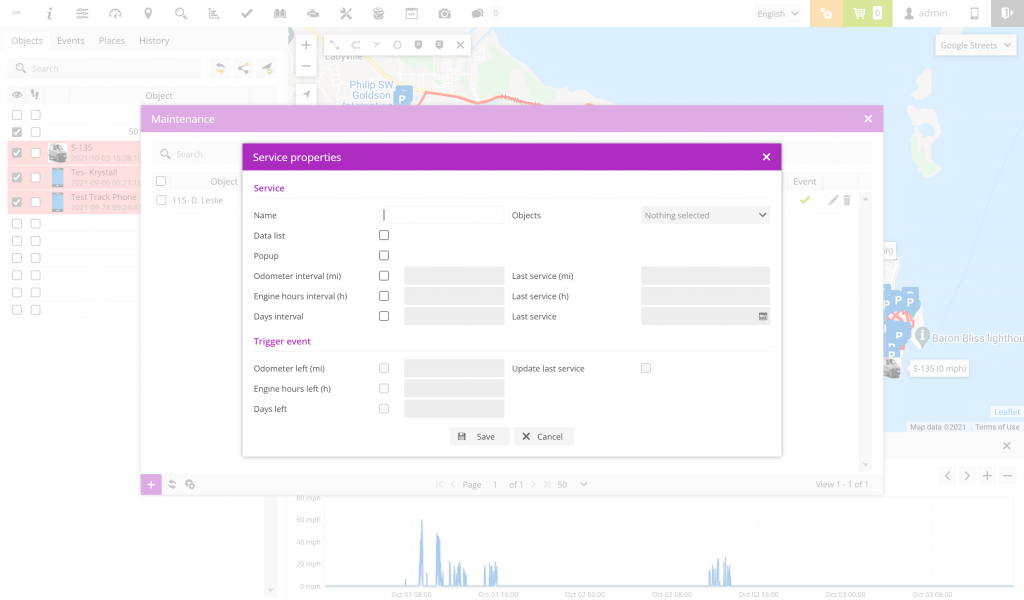The height and width of the screenshot is (600, 1024).
Task: Zoom in graph with plus icon
Action: pyautogui.click(x=987, y=476)
